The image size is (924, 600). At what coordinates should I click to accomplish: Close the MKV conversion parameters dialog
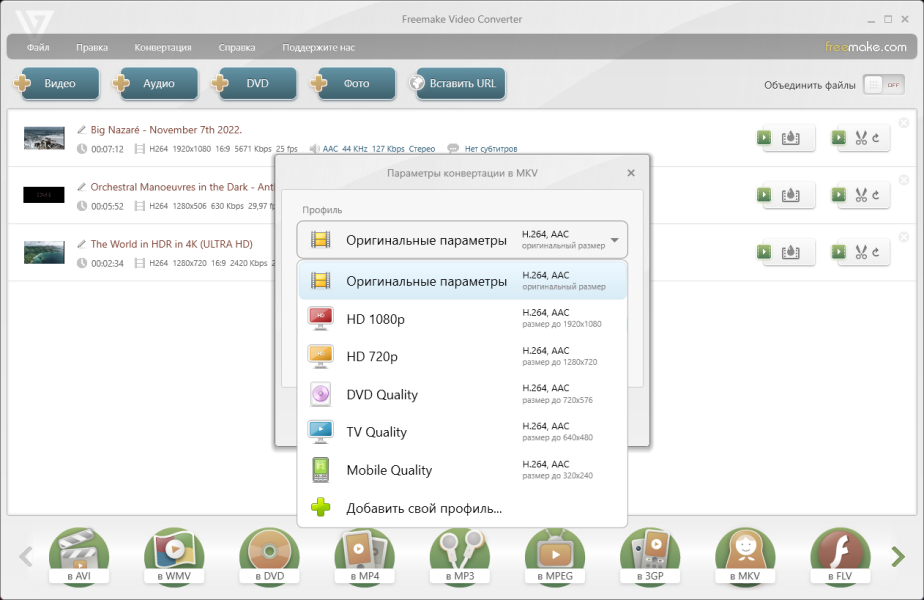[631, 173]
